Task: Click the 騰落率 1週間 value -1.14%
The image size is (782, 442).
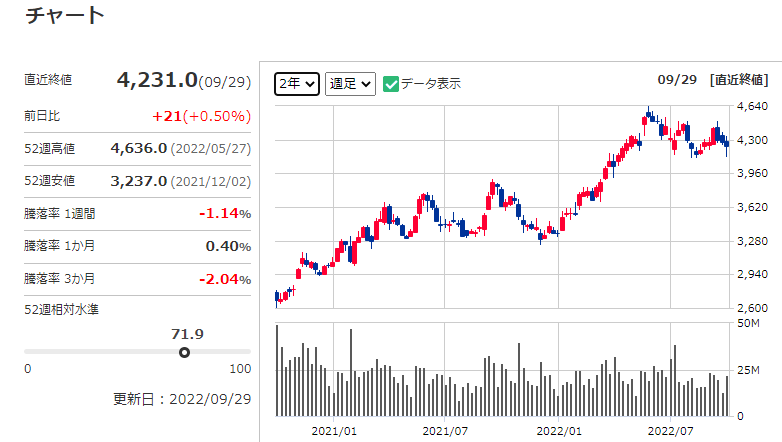Action: [x=225, y=214]
